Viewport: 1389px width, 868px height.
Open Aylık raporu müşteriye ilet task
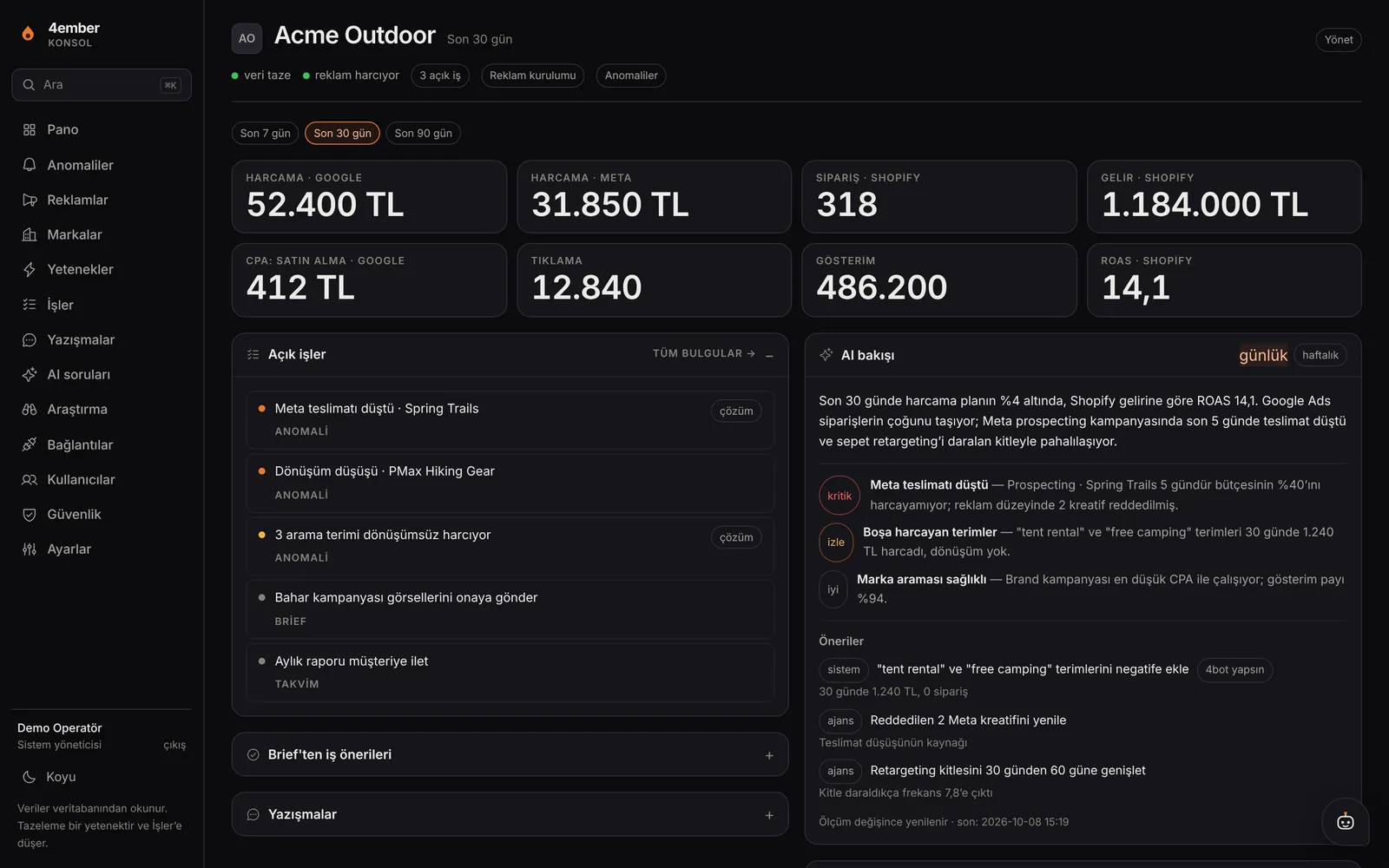(510, 672)
